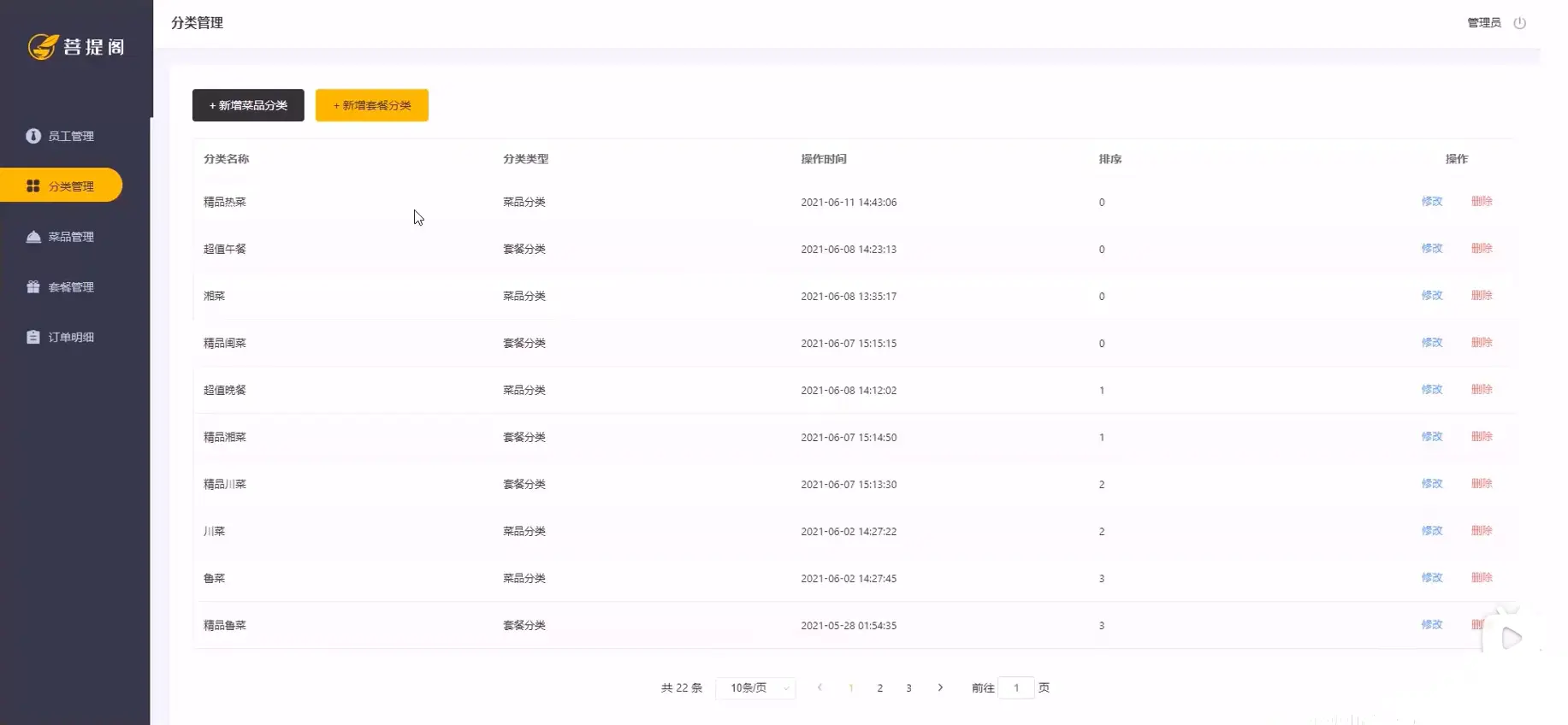Click 修改 for the 精品闽菜 row
Viewport: 1568px width, 725px height.
1432,343
